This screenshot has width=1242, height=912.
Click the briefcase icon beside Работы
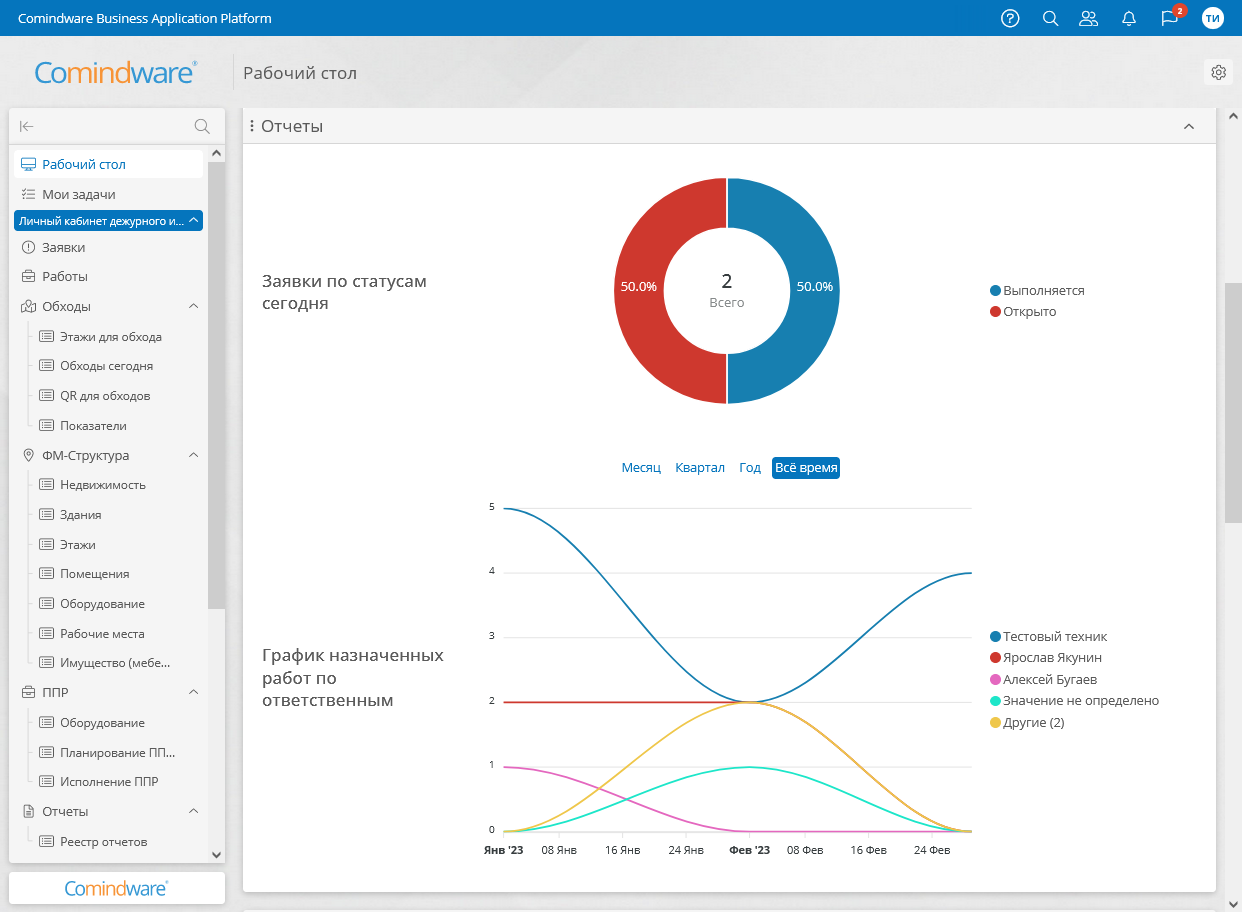(28, 276)
